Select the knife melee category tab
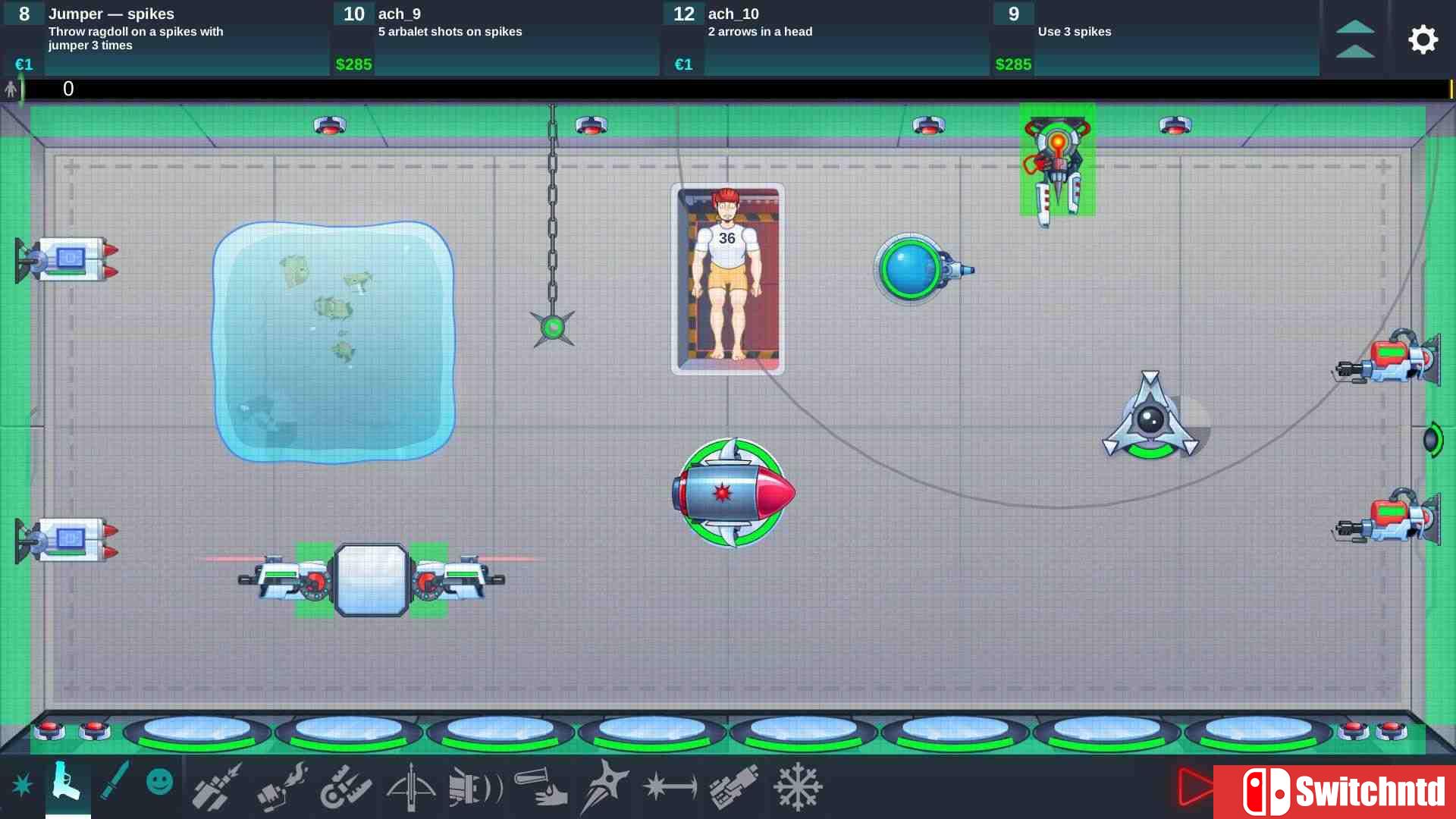 [x=114, y=781]
